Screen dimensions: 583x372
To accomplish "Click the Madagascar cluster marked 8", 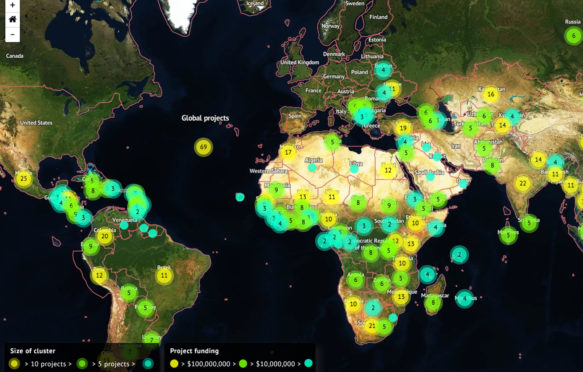I will (x=433, y=303).
